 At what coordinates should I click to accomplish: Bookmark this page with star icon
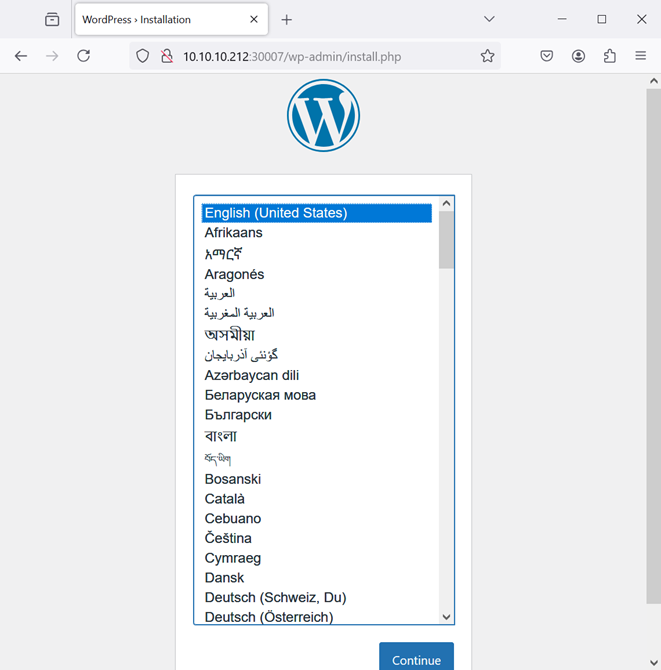coord(488,56)
